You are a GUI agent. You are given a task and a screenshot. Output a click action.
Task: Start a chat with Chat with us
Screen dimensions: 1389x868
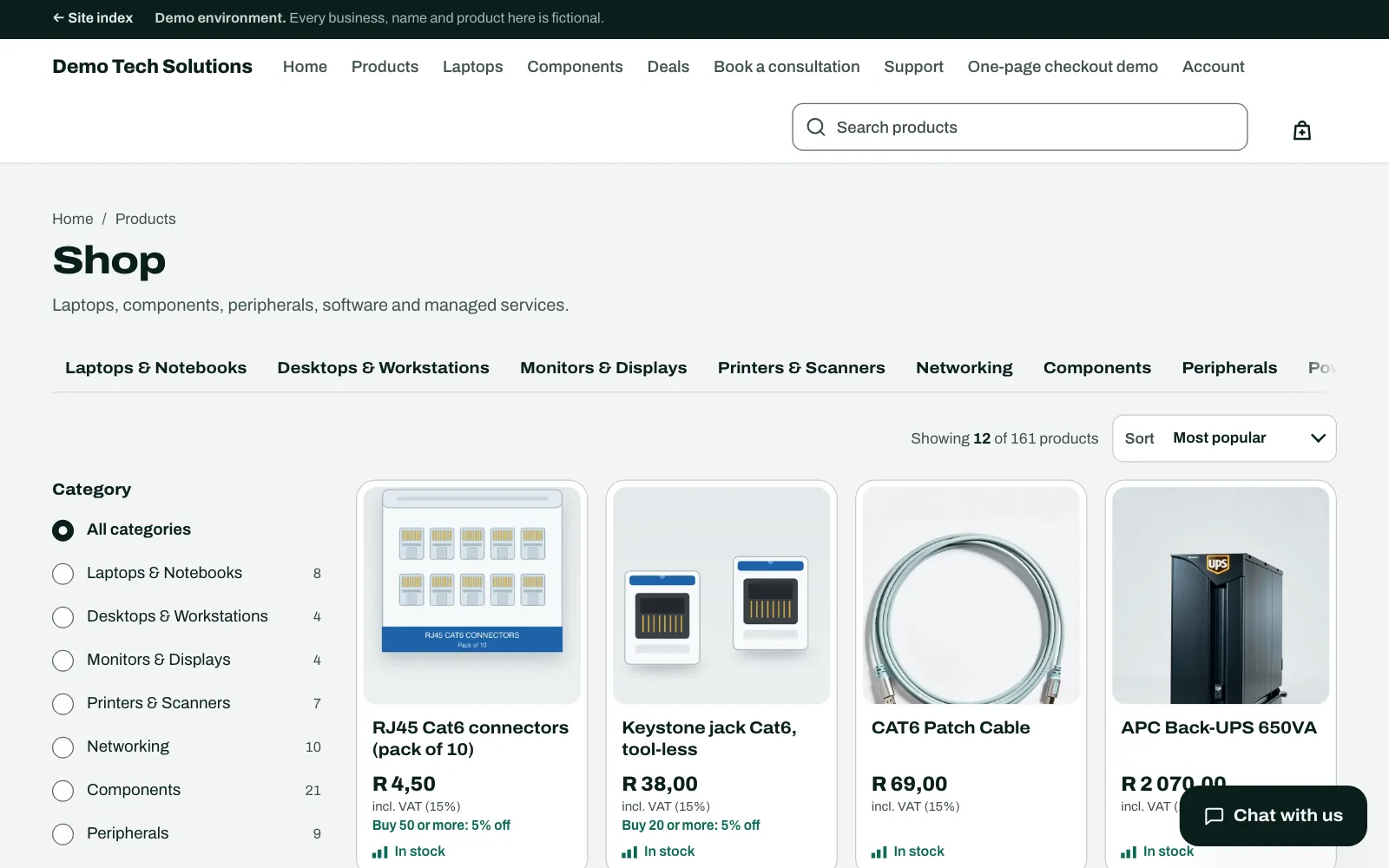(1273, 816)
